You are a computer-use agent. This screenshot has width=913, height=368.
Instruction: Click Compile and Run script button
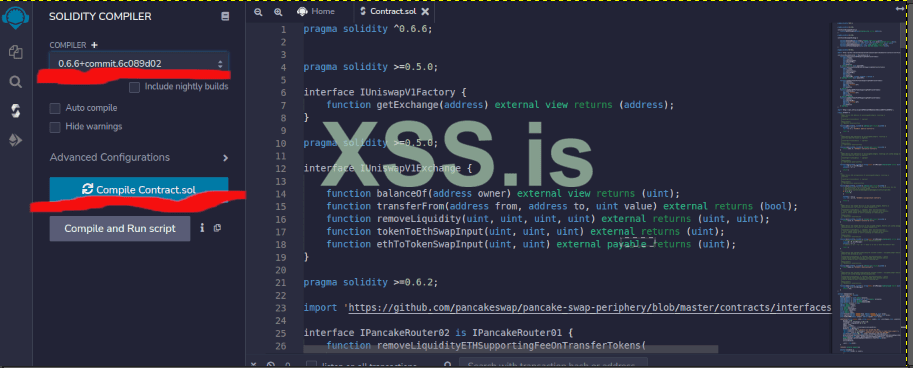click(120, 228)
